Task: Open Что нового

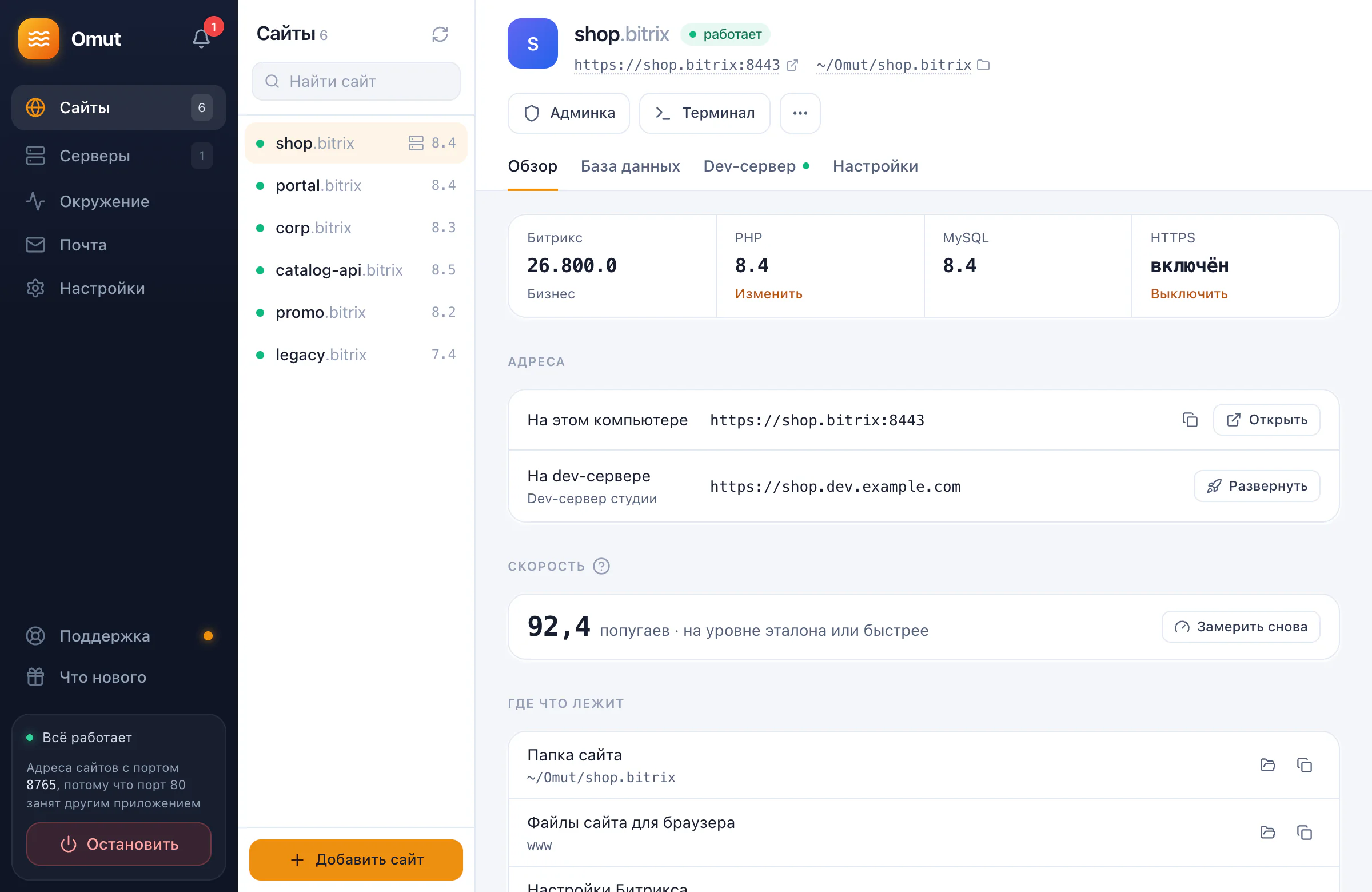Action: [119, 677]
